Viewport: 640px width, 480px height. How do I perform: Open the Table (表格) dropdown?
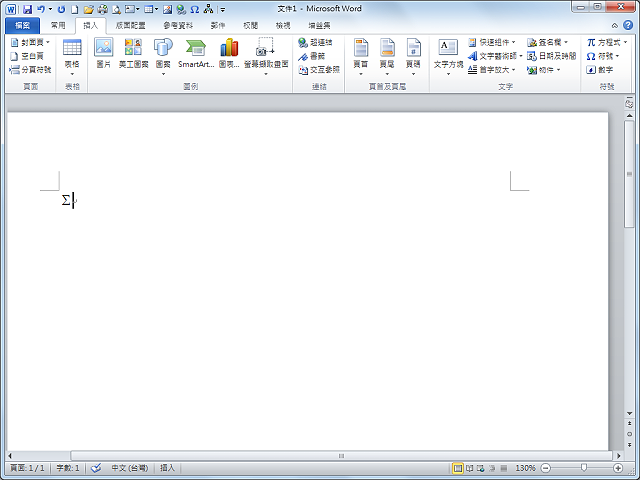(x=72, y=57)
